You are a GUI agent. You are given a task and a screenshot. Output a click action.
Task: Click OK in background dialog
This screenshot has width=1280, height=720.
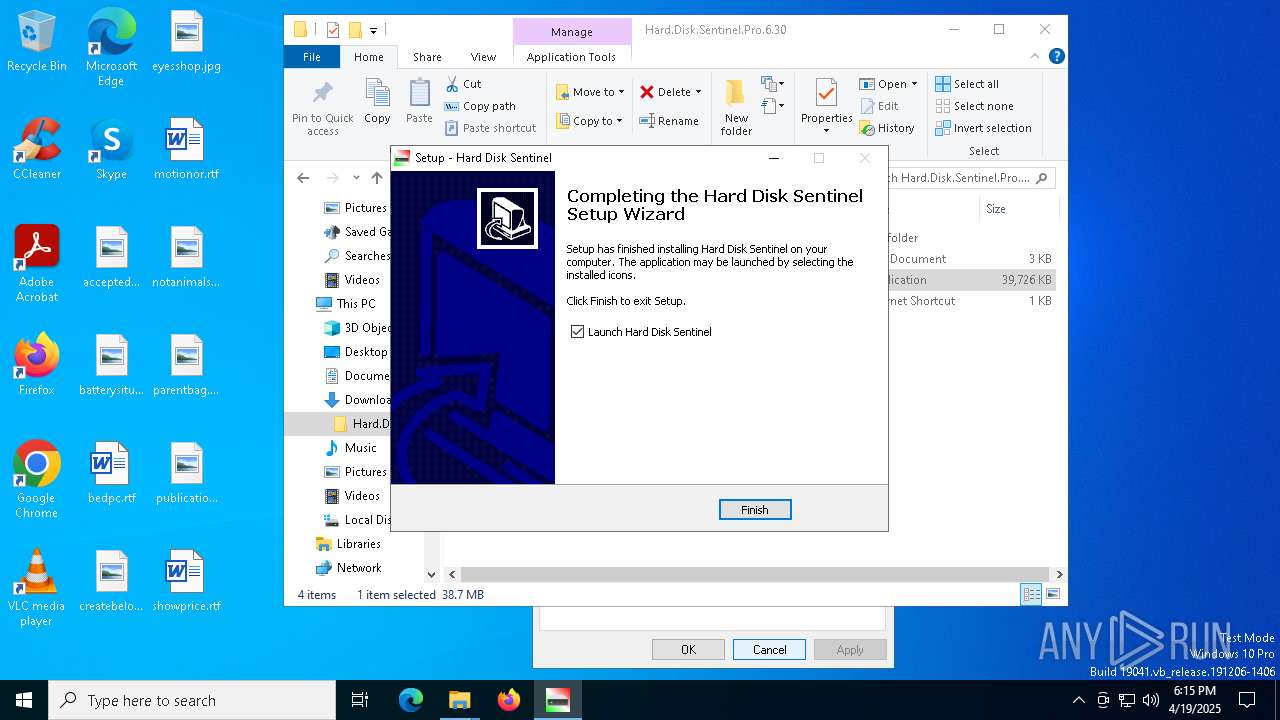coord(688,650)
